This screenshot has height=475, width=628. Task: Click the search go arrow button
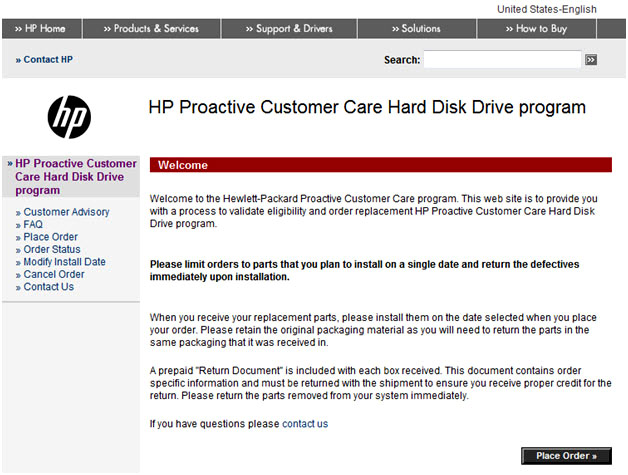point(591,60)
